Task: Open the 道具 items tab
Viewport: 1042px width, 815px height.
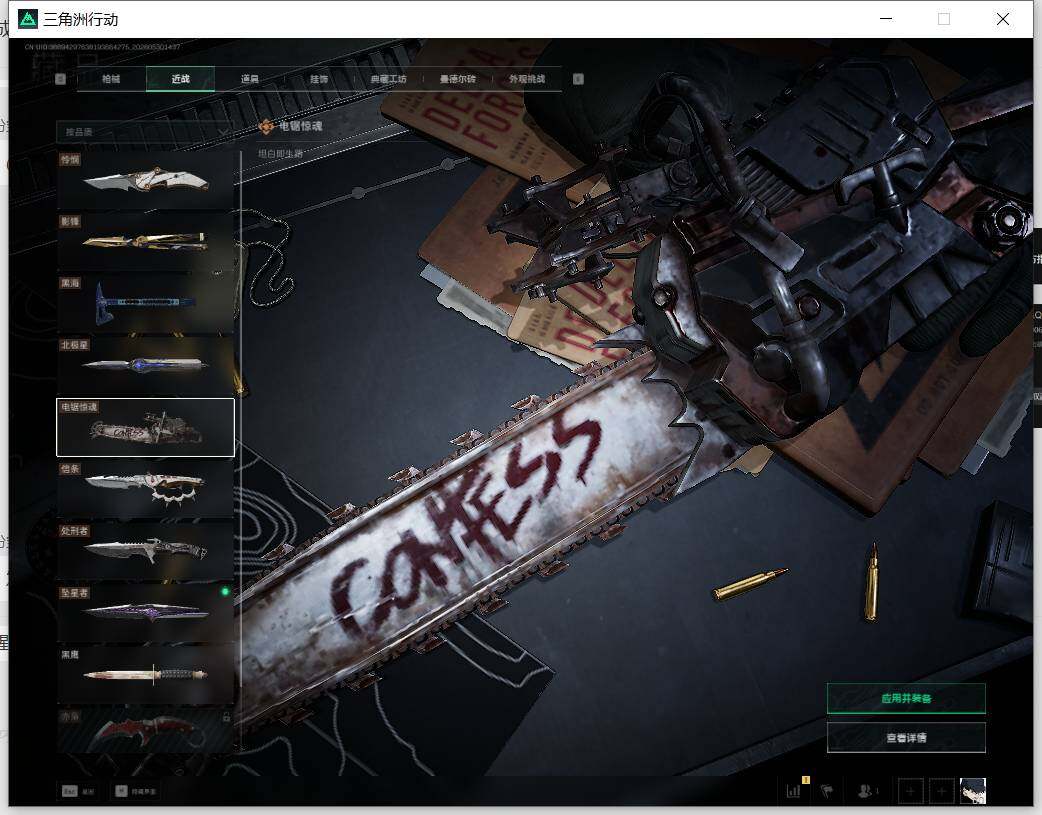Action: (x=250, y=79)
